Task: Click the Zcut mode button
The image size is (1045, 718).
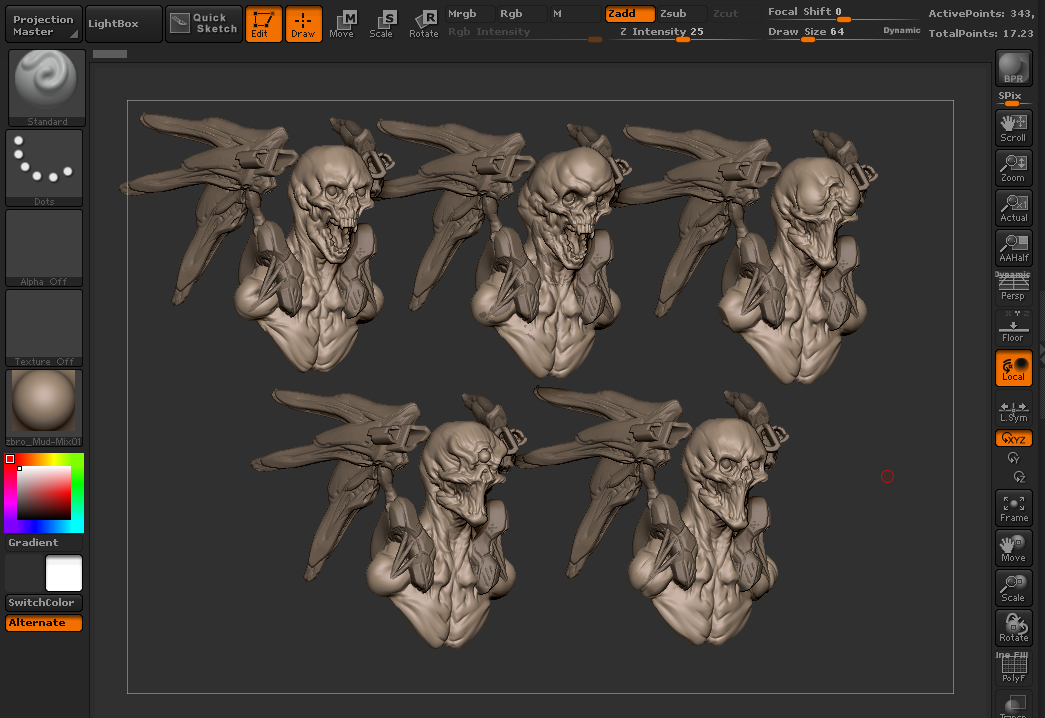Action: click(733, 13)
